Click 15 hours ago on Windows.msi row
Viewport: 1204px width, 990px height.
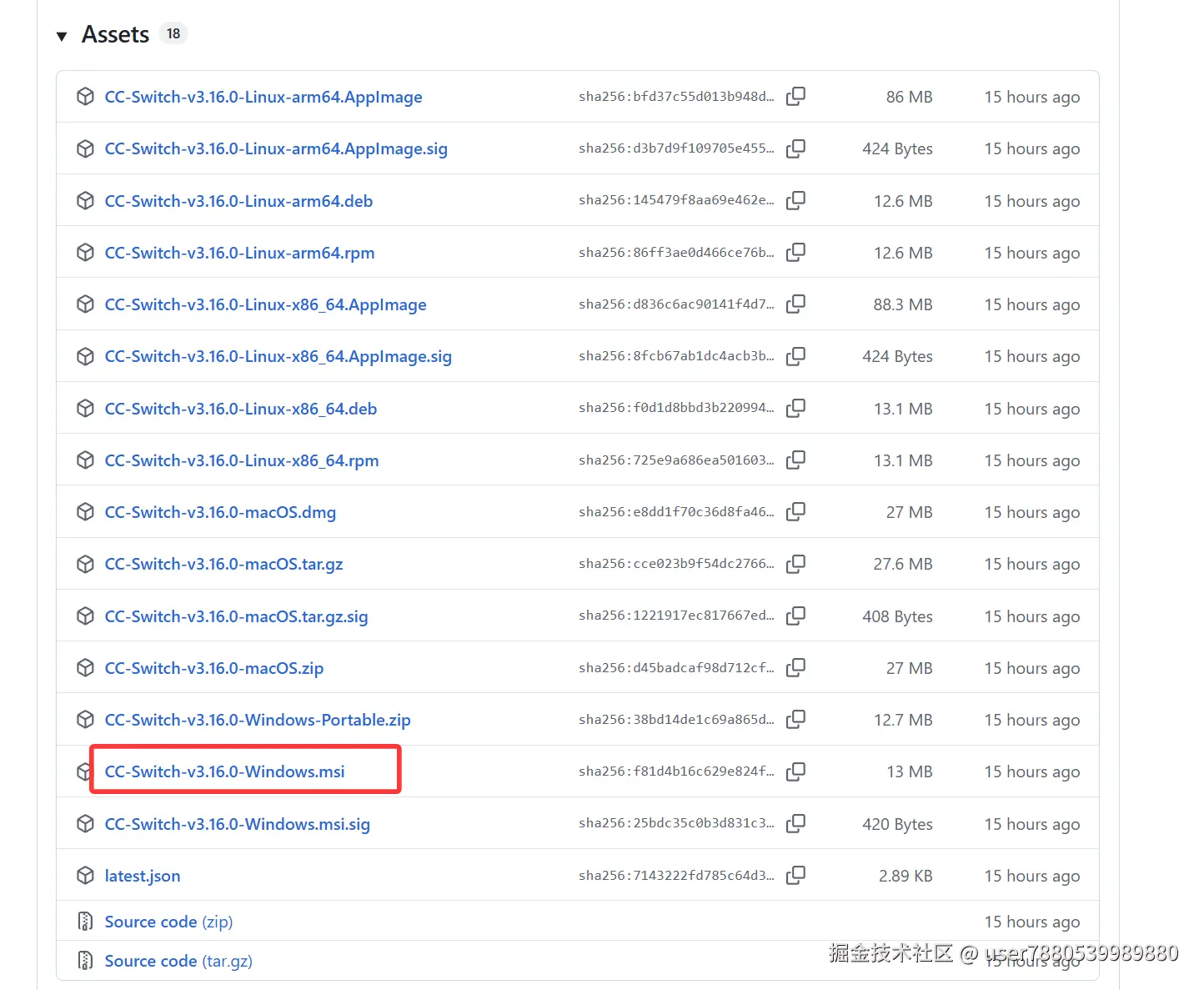tap(1031, 771)
